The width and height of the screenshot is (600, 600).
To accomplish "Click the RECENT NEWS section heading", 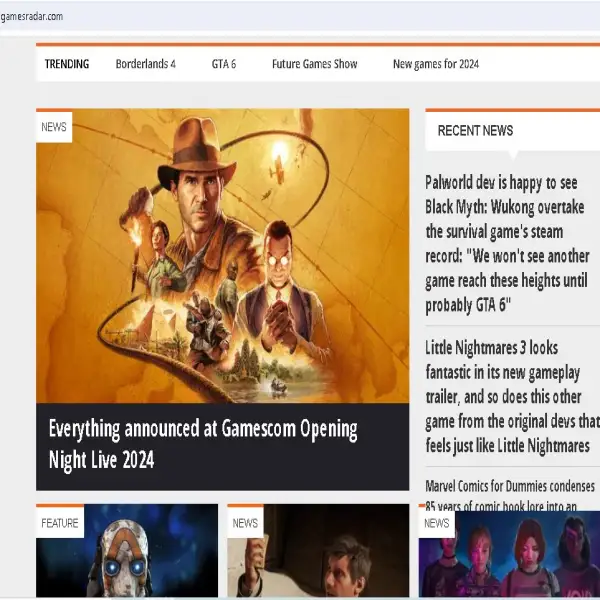I will click(x=475, y=131).
